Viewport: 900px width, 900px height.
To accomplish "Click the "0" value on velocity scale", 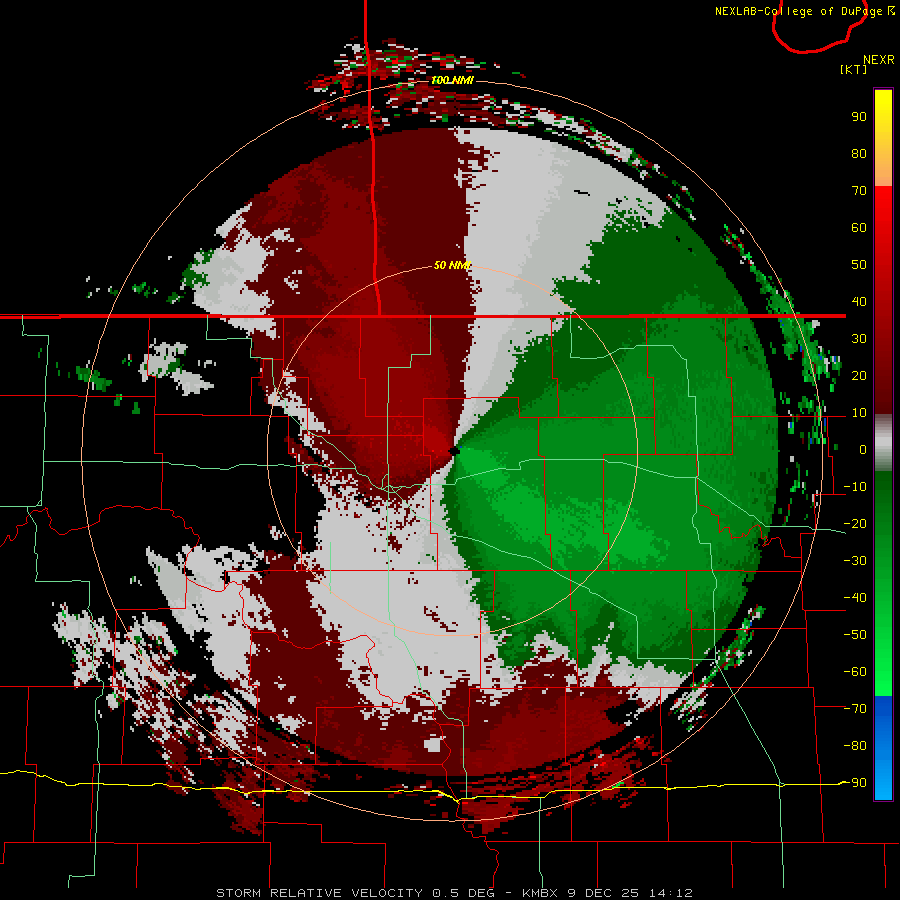I will [863, 449].
